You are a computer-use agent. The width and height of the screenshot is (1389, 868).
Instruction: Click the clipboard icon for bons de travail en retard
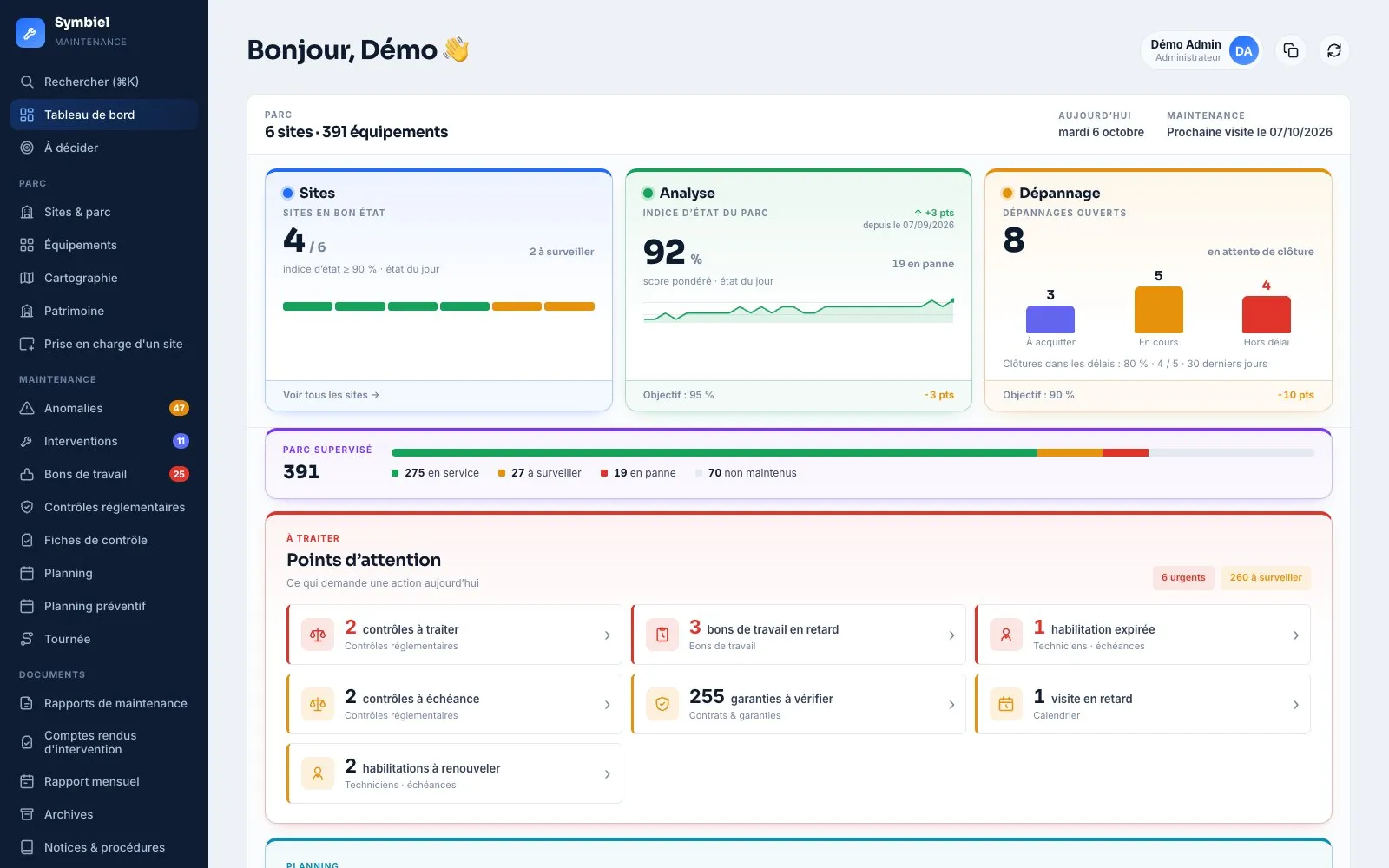[662, 635]
